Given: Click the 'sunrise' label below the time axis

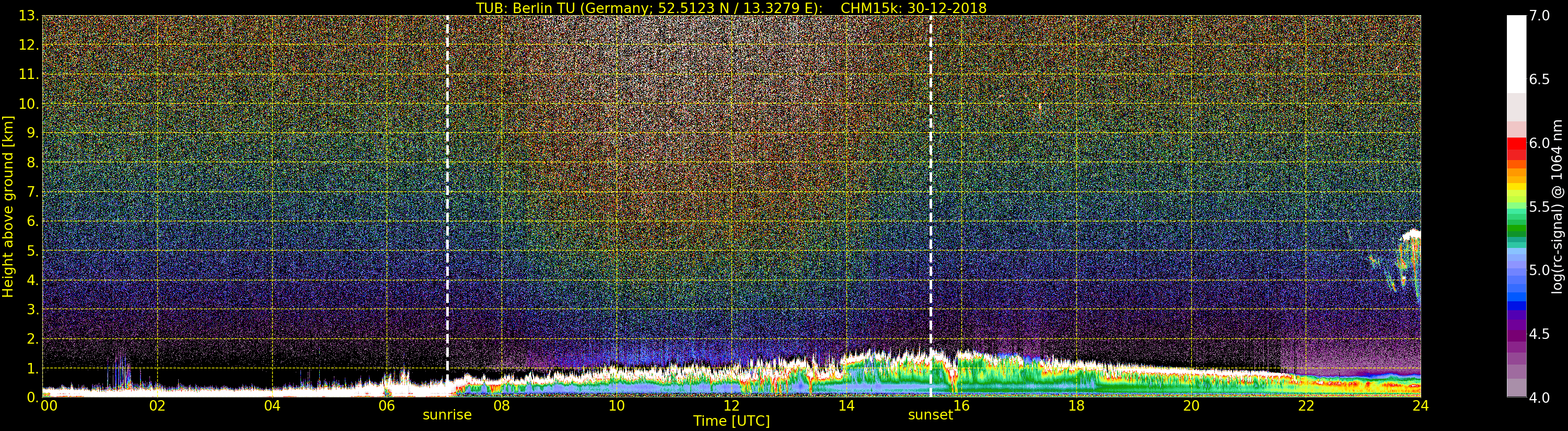Looking at the screenshot, I should click(447, 415).
